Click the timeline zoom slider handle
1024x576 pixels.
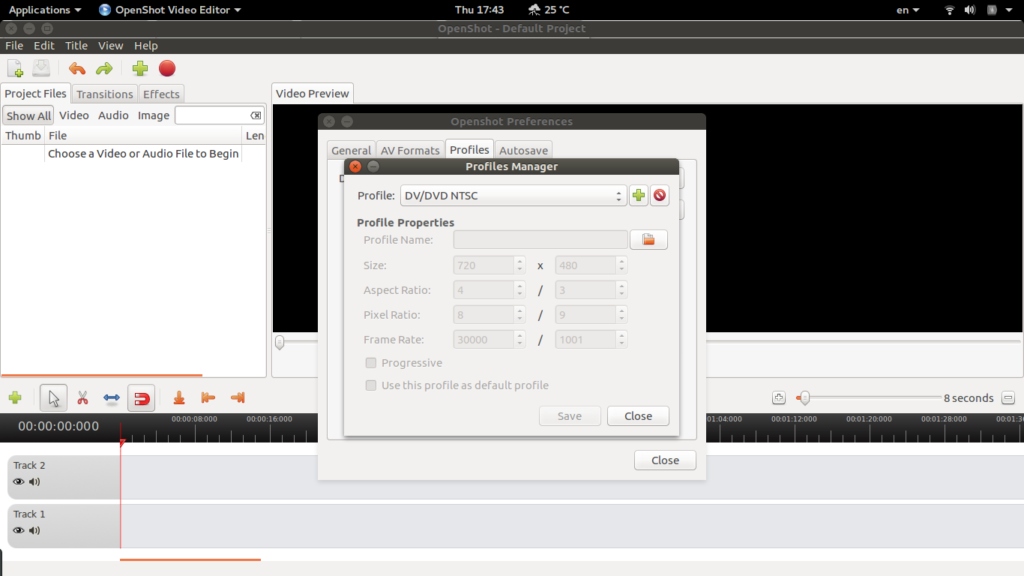click(x=805, y=398)
